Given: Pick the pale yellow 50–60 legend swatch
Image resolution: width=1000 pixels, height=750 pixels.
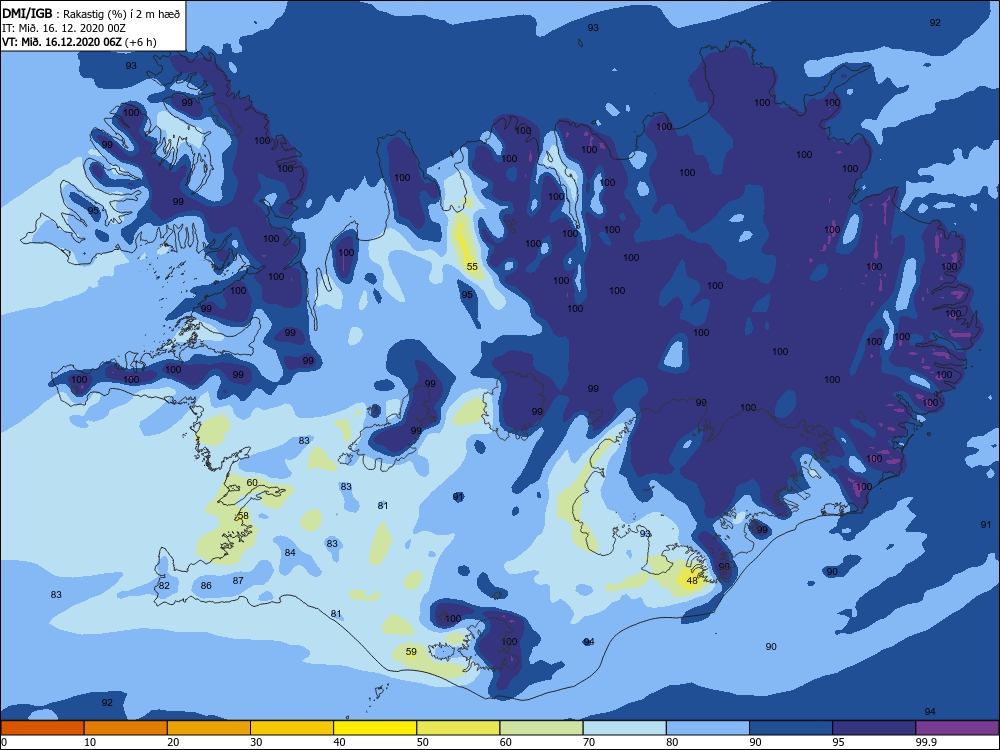Looking at the screenshot, I should click(x=458, y=728).
